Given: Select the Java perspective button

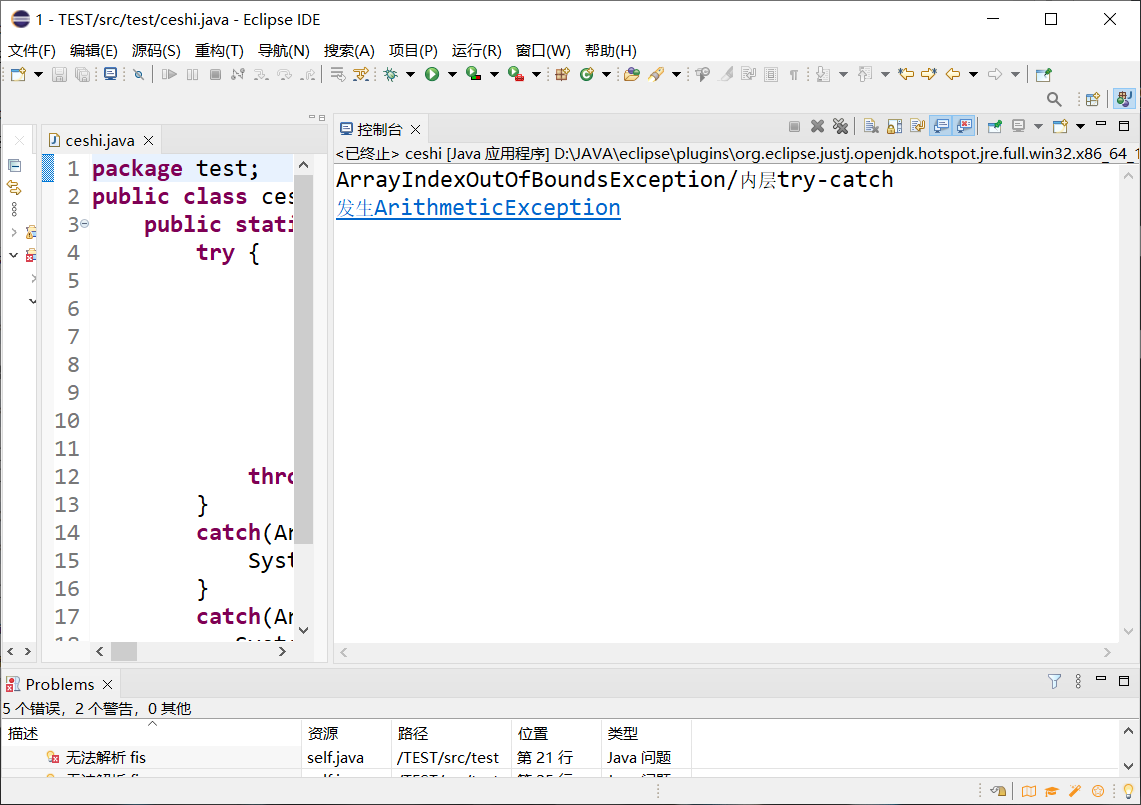Looking at the screenshot, I should pos(1124,99).
